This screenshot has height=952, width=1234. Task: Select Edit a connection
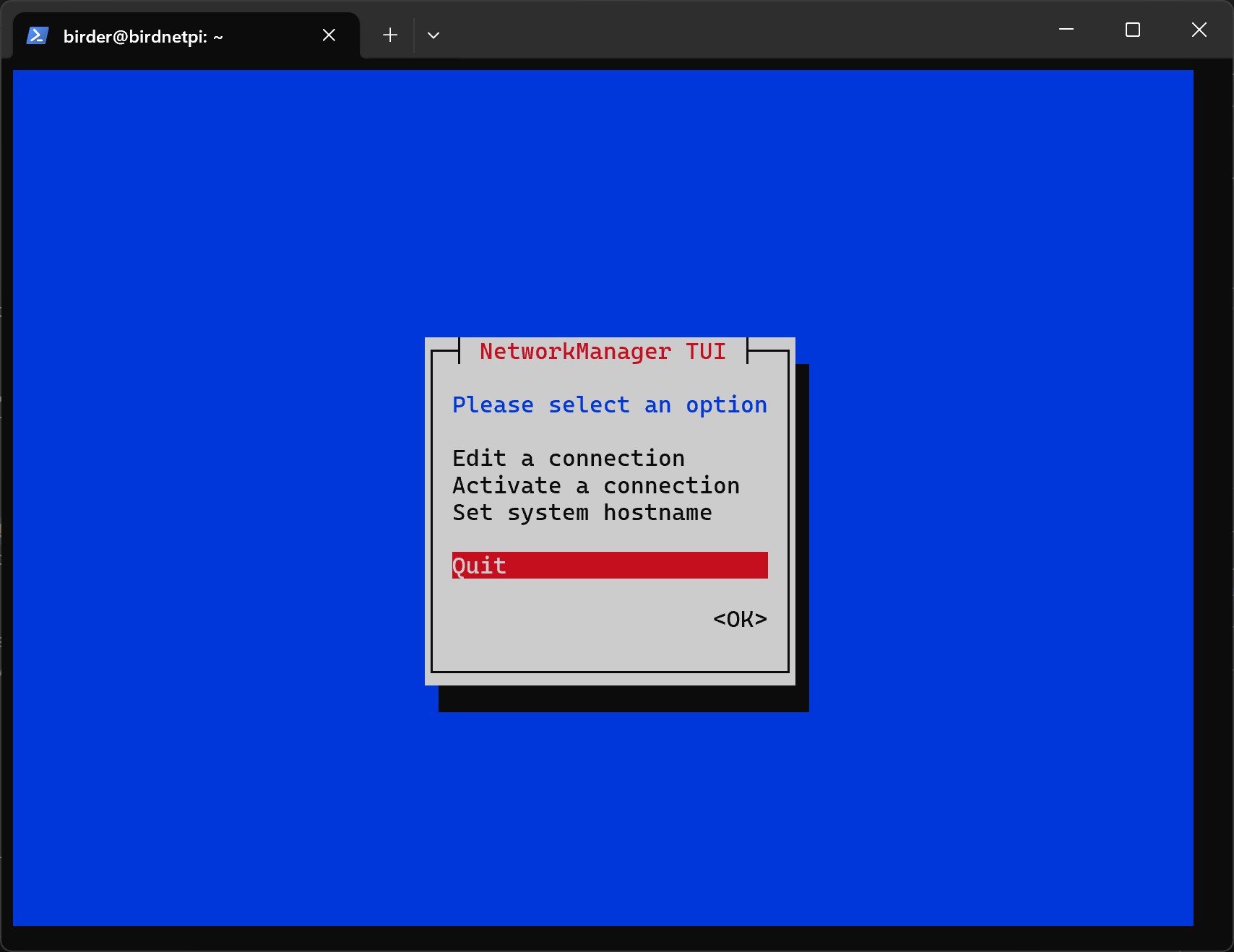pyautogui.click(x=568, y=458)
